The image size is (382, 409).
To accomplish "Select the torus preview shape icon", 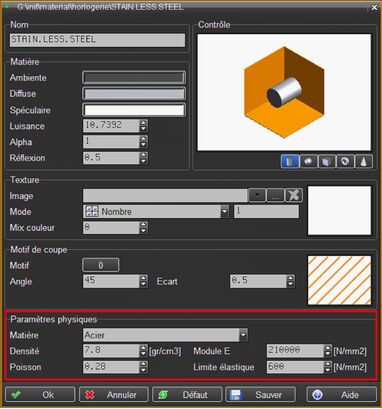I will [x=345, y=162].
